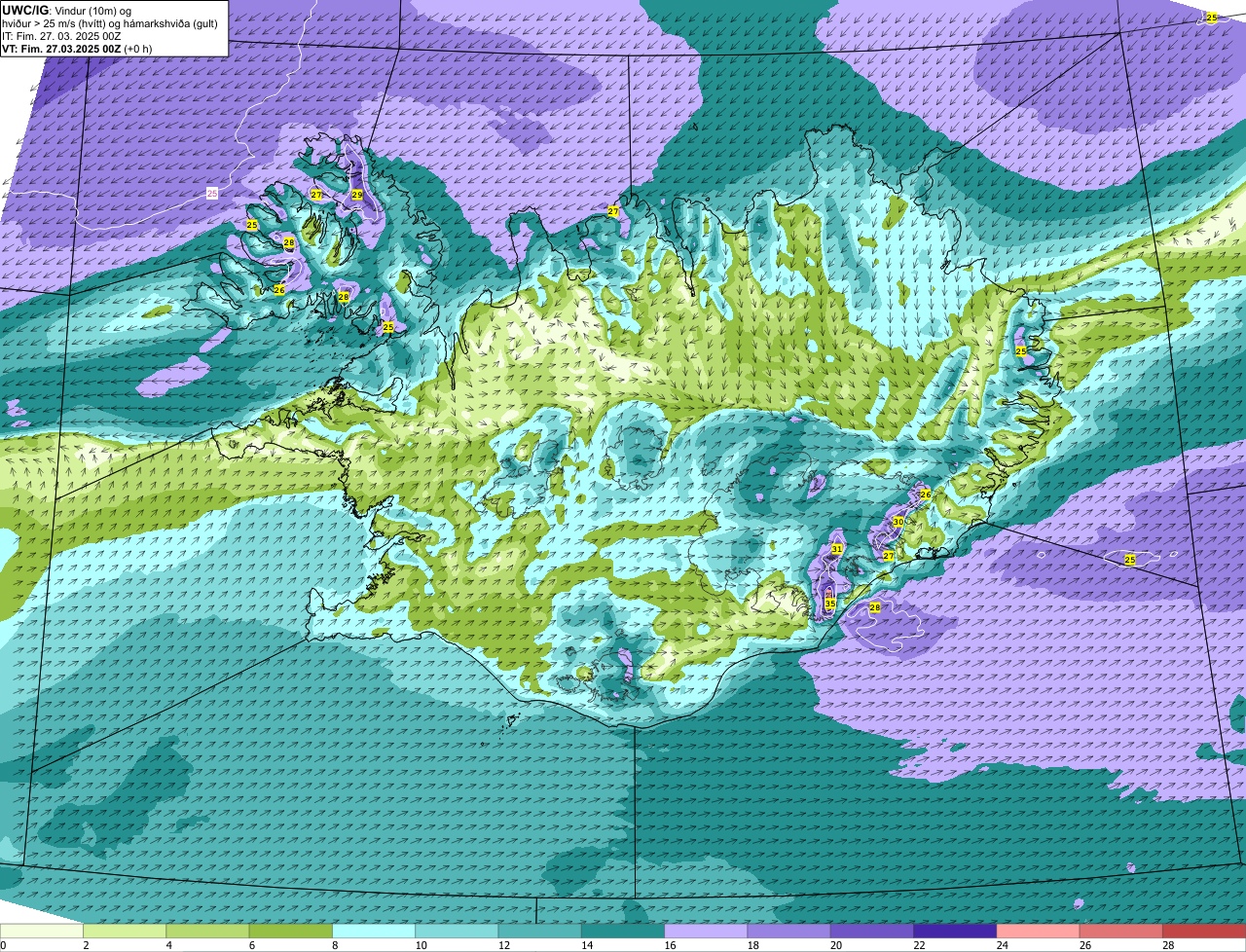The image size is (1246, 952).
Task: Click the white boxed 25 contour label
Action: [x=212, y=195]
